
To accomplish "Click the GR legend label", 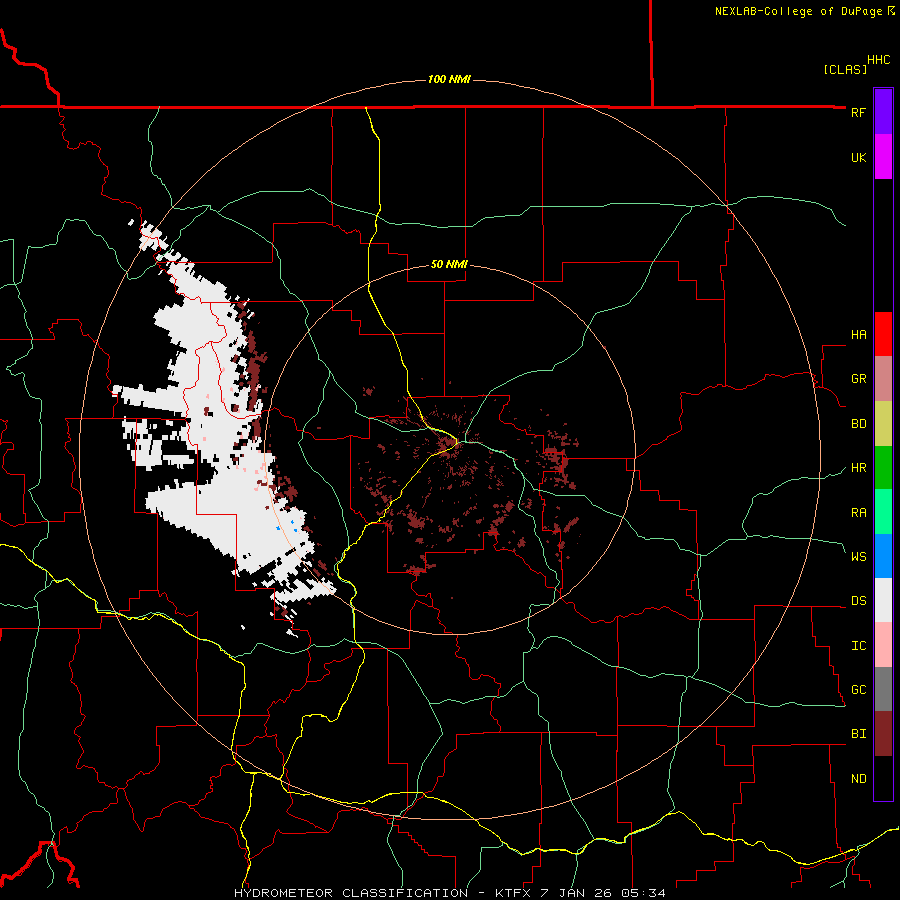I will click(x=858, y=379).
